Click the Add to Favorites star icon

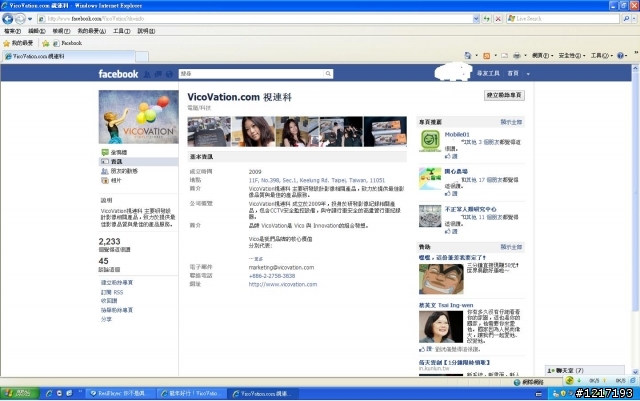tap(46, 43)
